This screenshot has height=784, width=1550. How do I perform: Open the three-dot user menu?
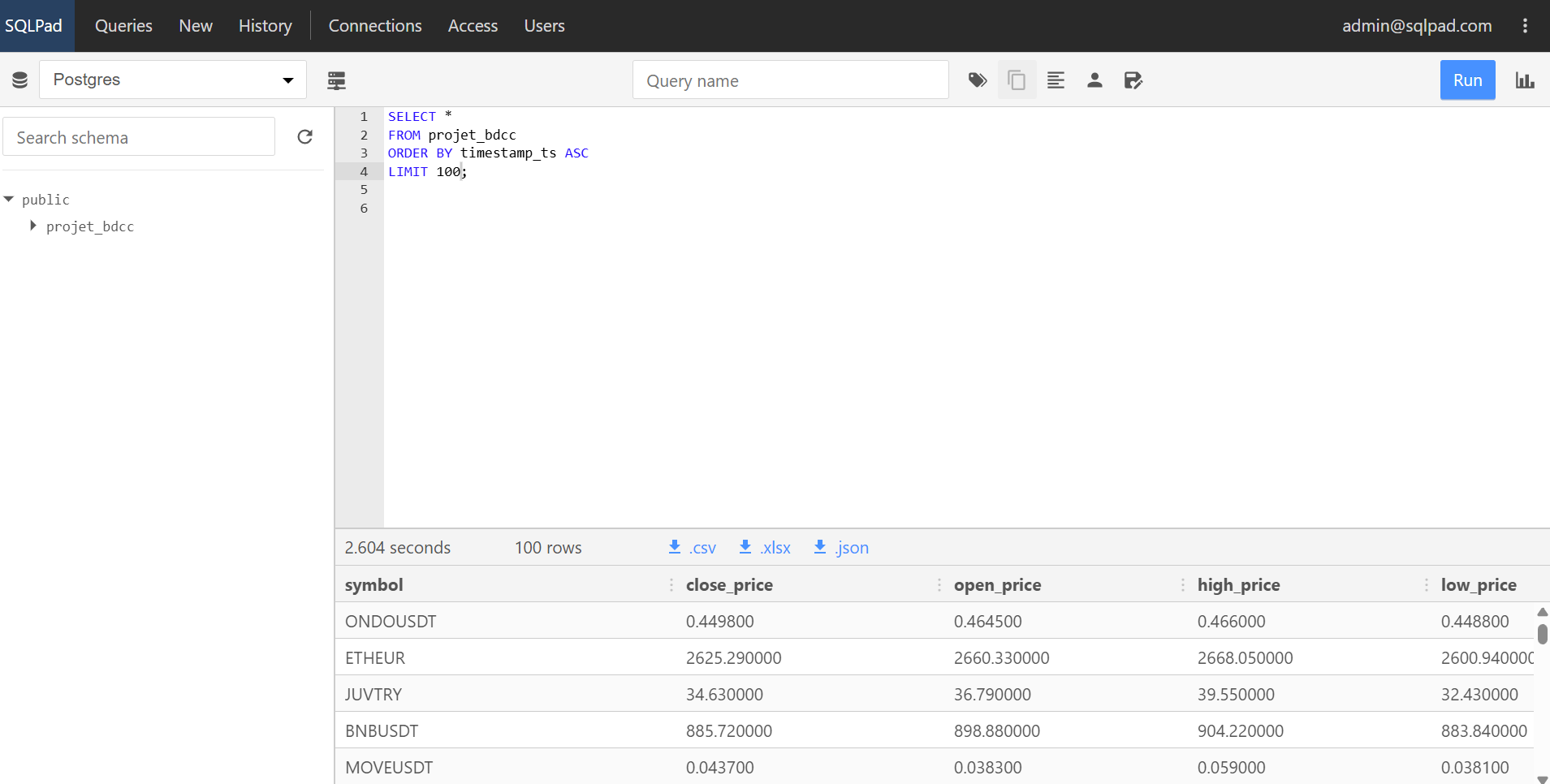pyautogui.click(x=1525, y=26)
